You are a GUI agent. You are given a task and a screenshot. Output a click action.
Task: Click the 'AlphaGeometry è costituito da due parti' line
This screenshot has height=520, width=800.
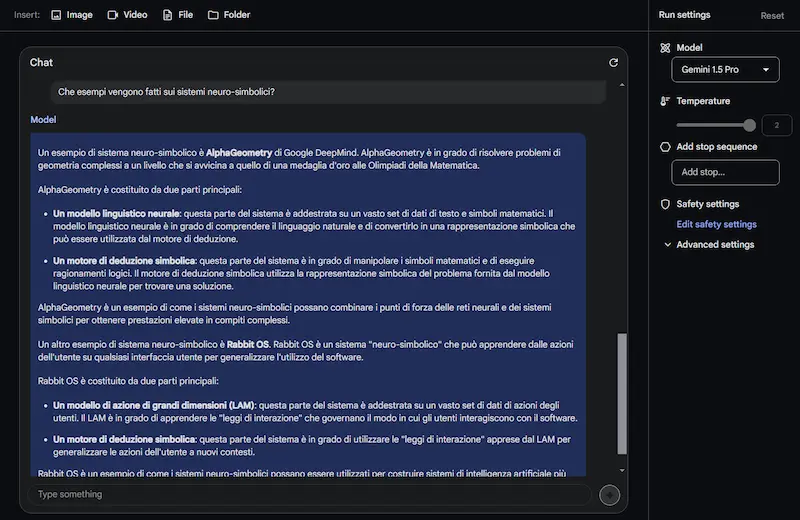click(x=140, y=190)
